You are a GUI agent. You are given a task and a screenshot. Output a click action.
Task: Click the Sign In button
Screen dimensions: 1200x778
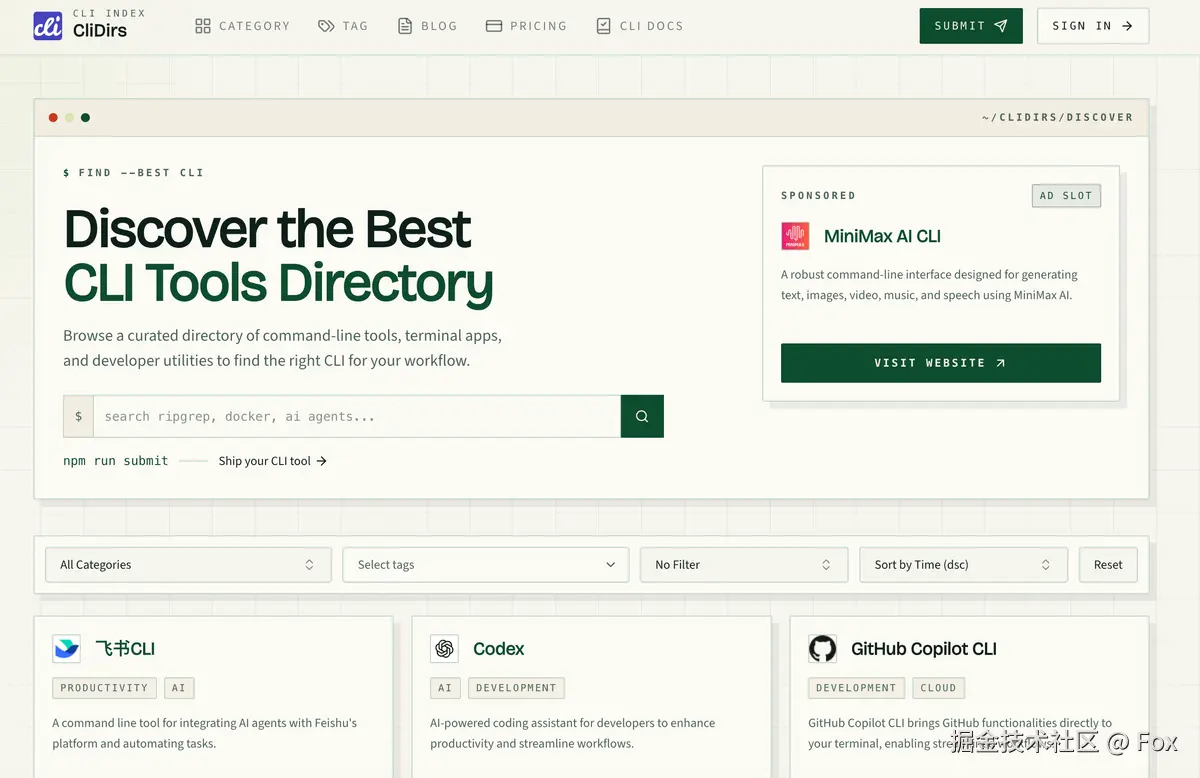pos(1093,26)
